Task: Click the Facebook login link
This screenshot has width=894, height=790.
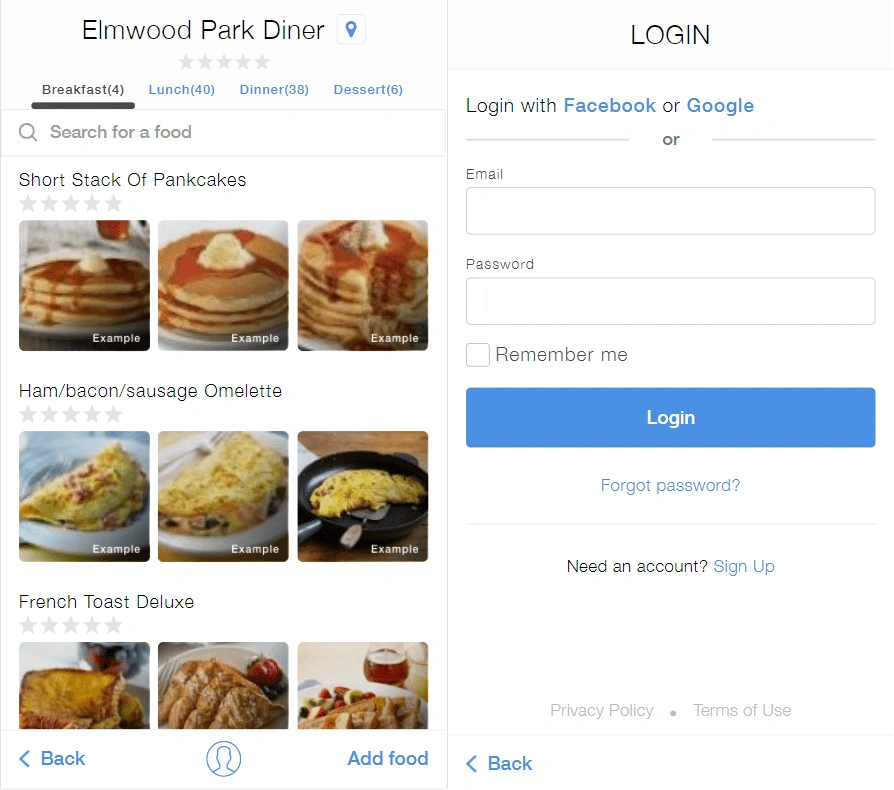Action: pyautogui.click(x=610, y=106)
